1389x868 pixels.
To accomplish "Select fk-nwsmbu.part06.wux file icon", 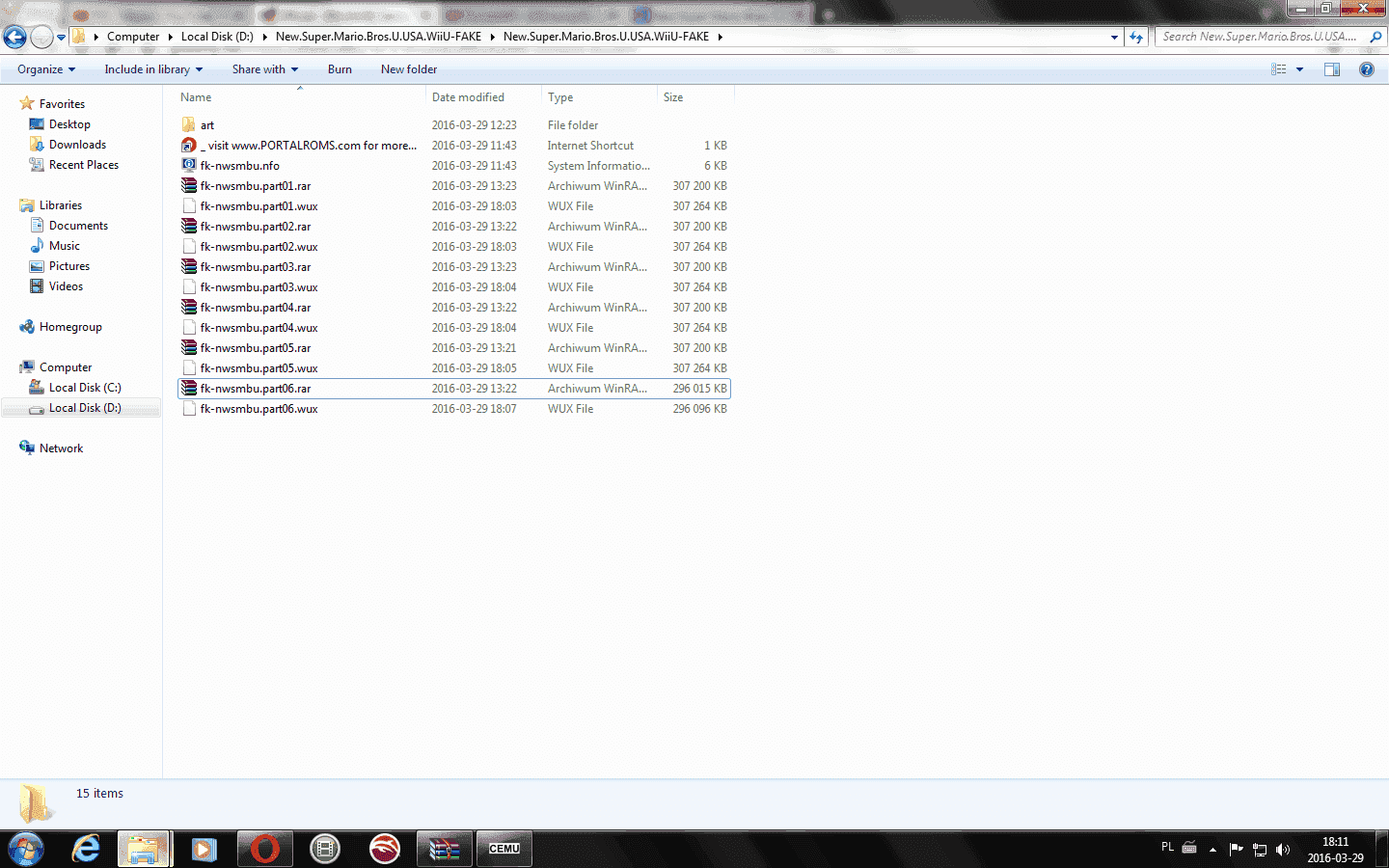I will pos(189,409).
